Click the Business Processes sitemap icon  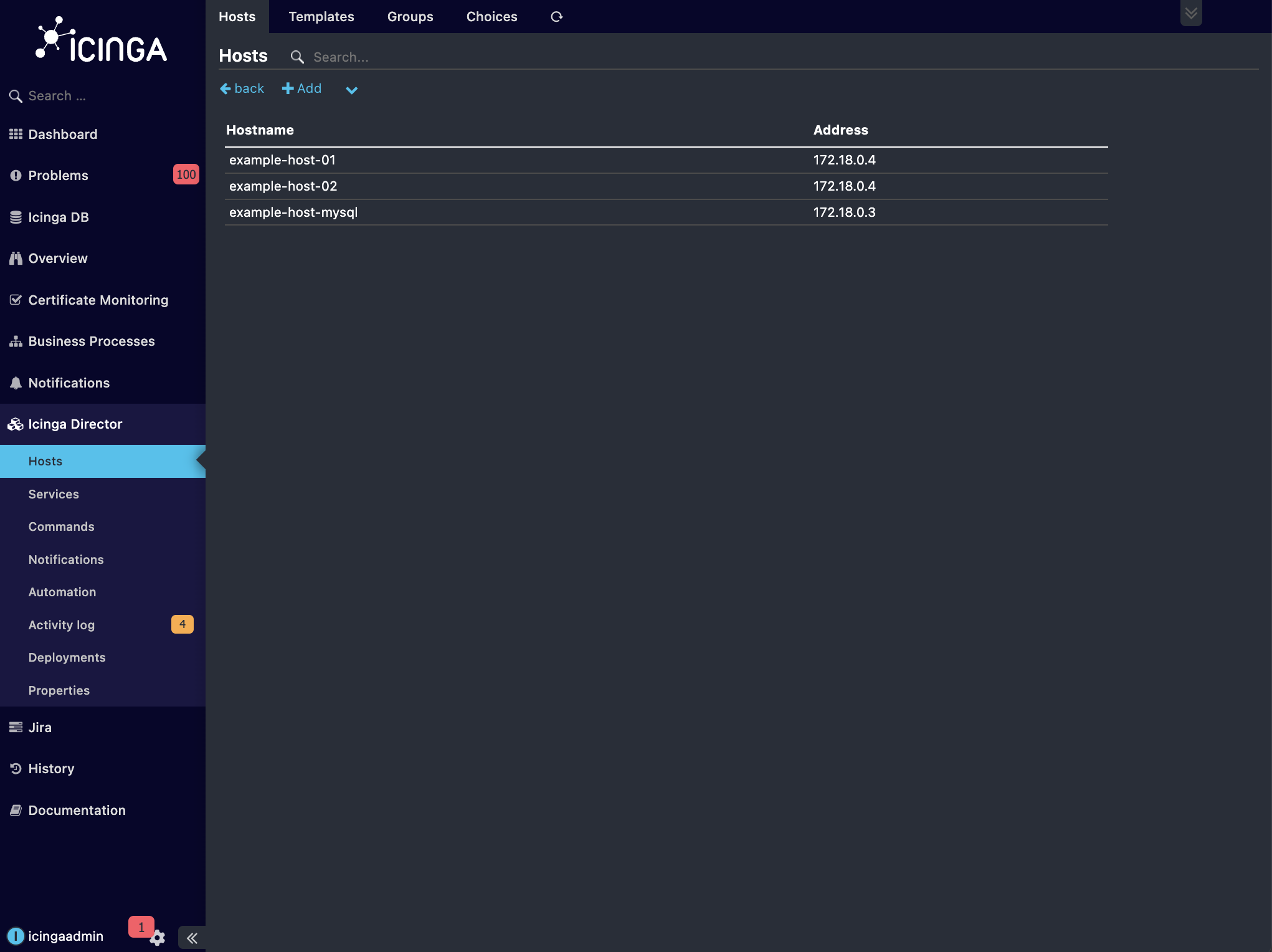point(16,341)
